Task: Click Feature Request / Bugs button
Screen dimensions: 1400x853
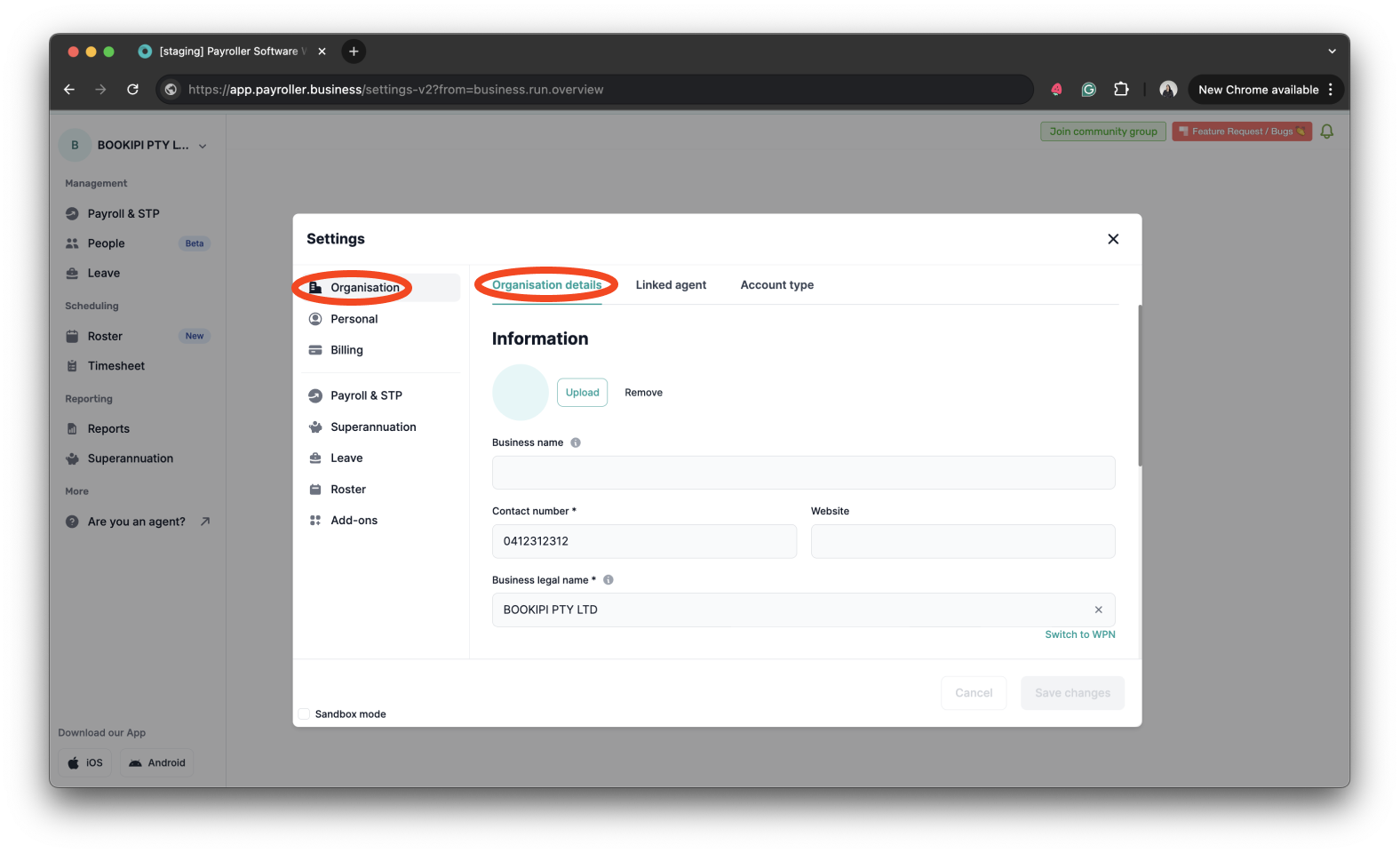Action: coord(1241,132)
